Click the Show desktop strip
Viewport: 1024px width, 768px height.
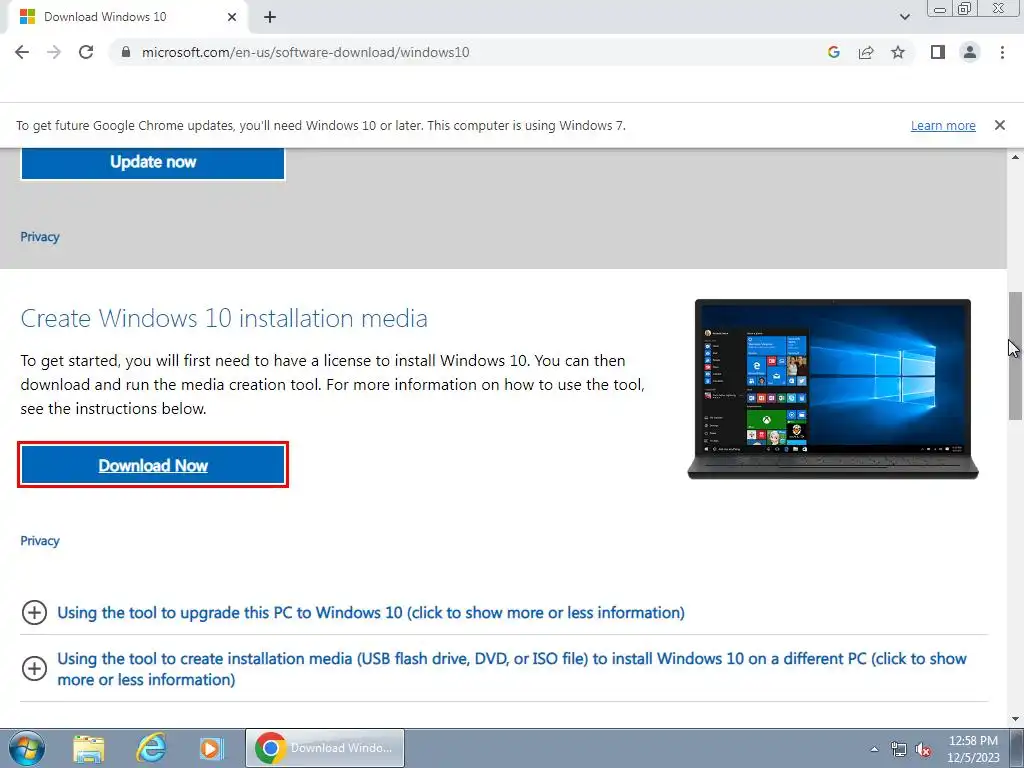tap(1017, 748)
